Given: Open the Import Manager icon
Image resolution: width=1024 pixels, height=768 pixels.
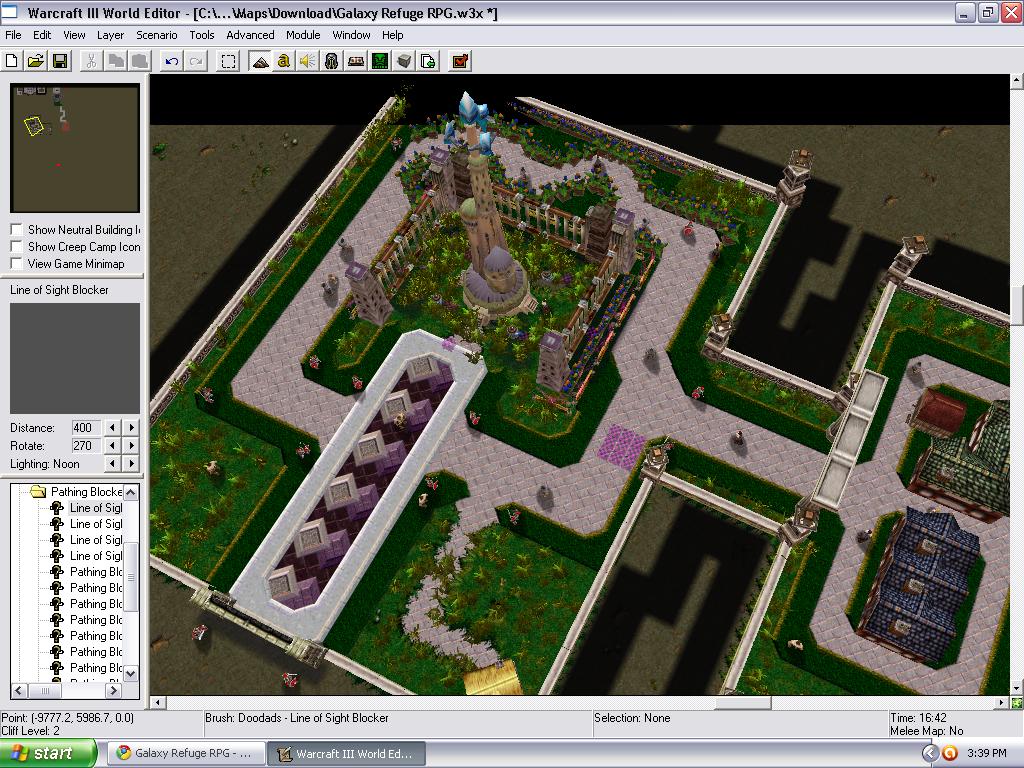Looking at the screenshot, I should pos(428,61).
